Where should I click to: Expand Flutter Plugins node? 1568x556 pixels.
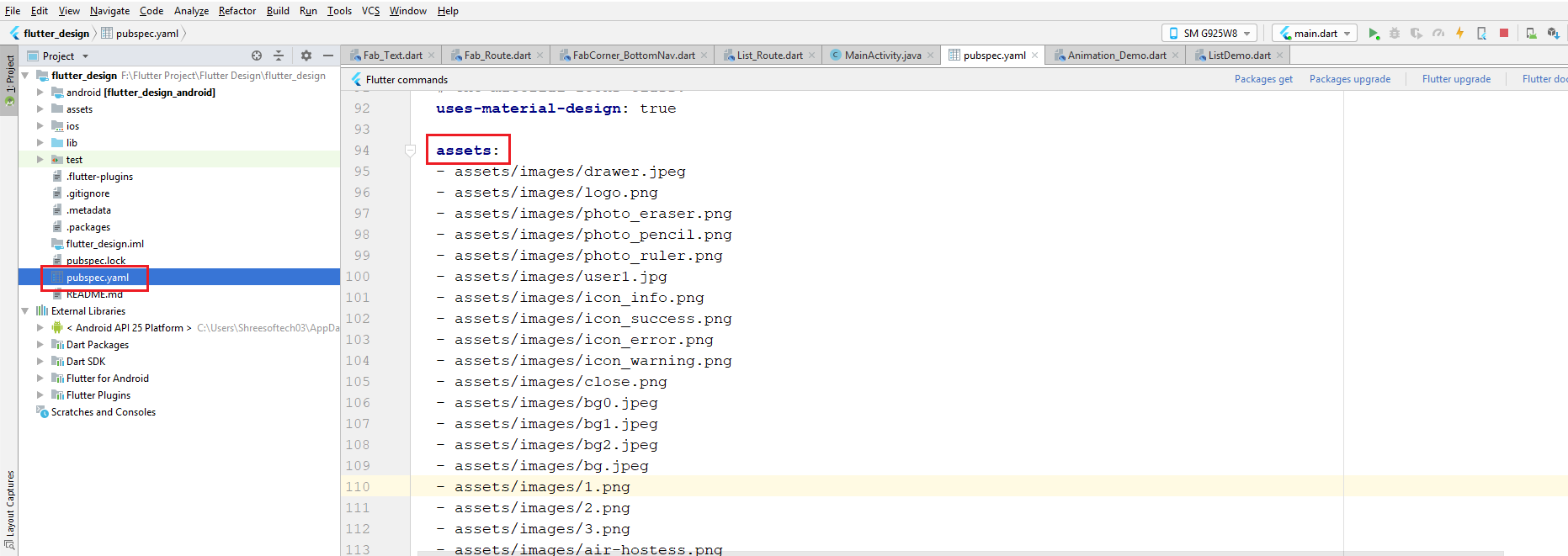[40, 395]
